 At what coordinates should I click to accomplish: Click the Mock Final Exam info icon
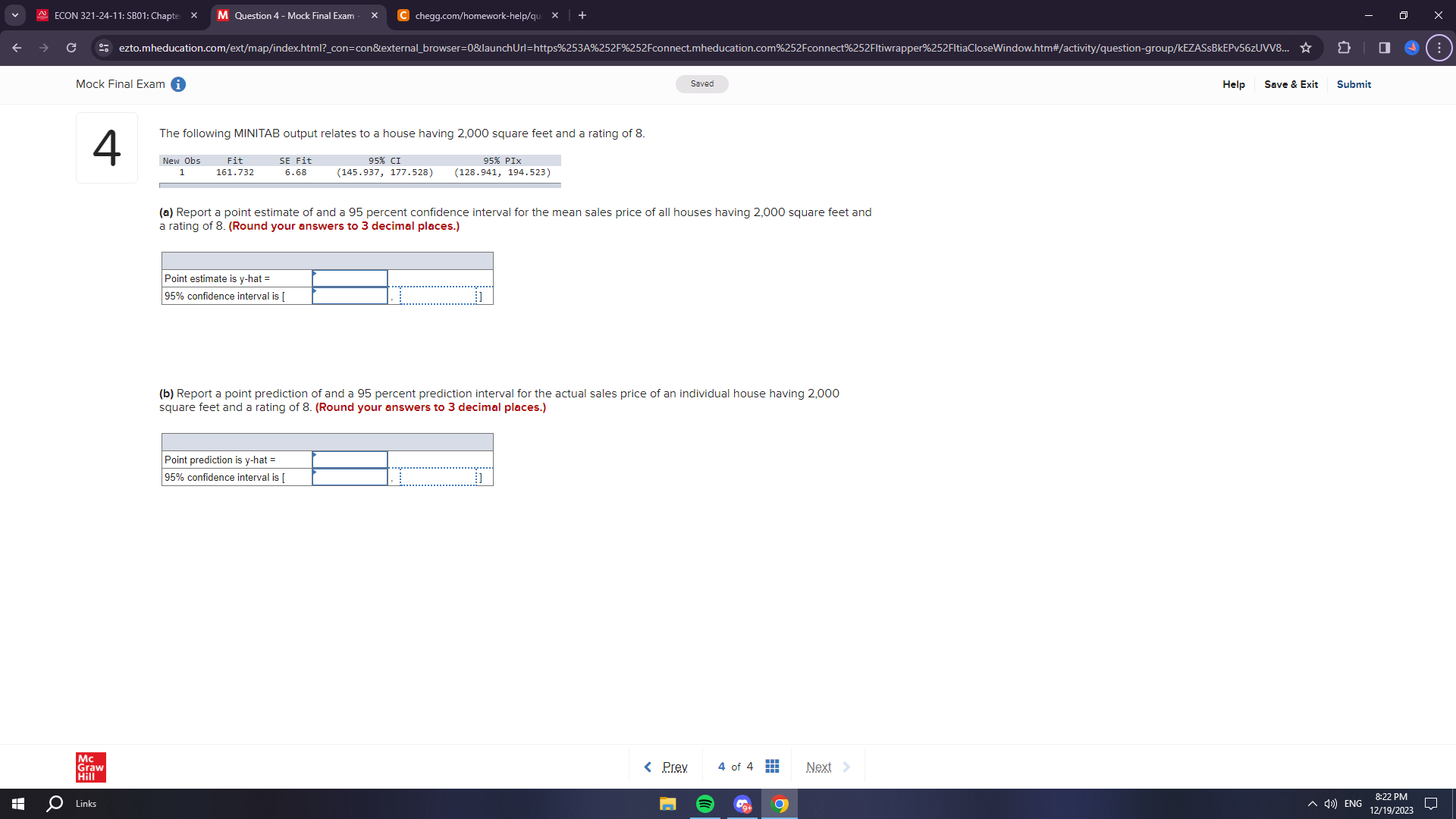[x=178, y=84]
